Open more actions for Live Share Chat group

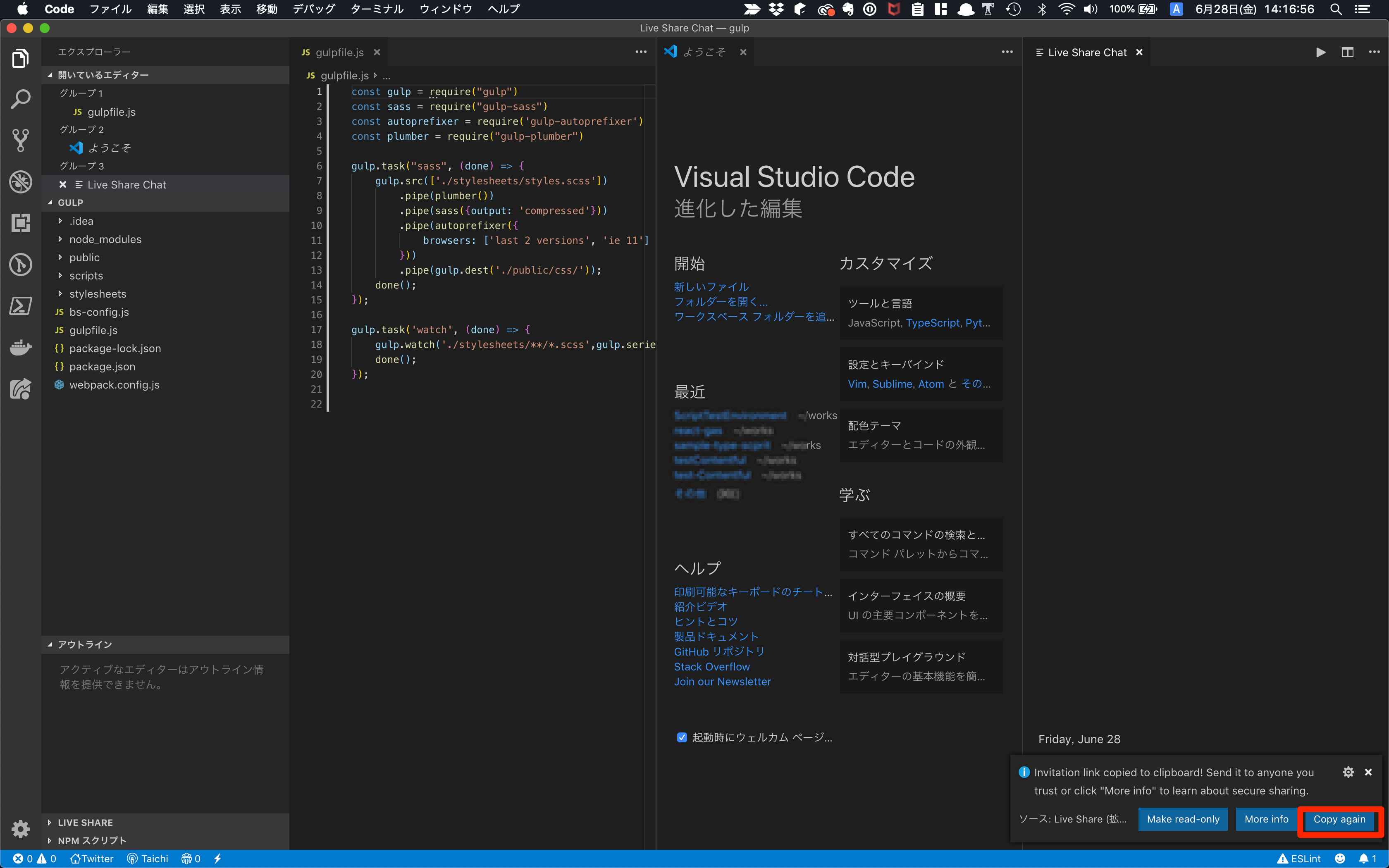coord(1374,52)
